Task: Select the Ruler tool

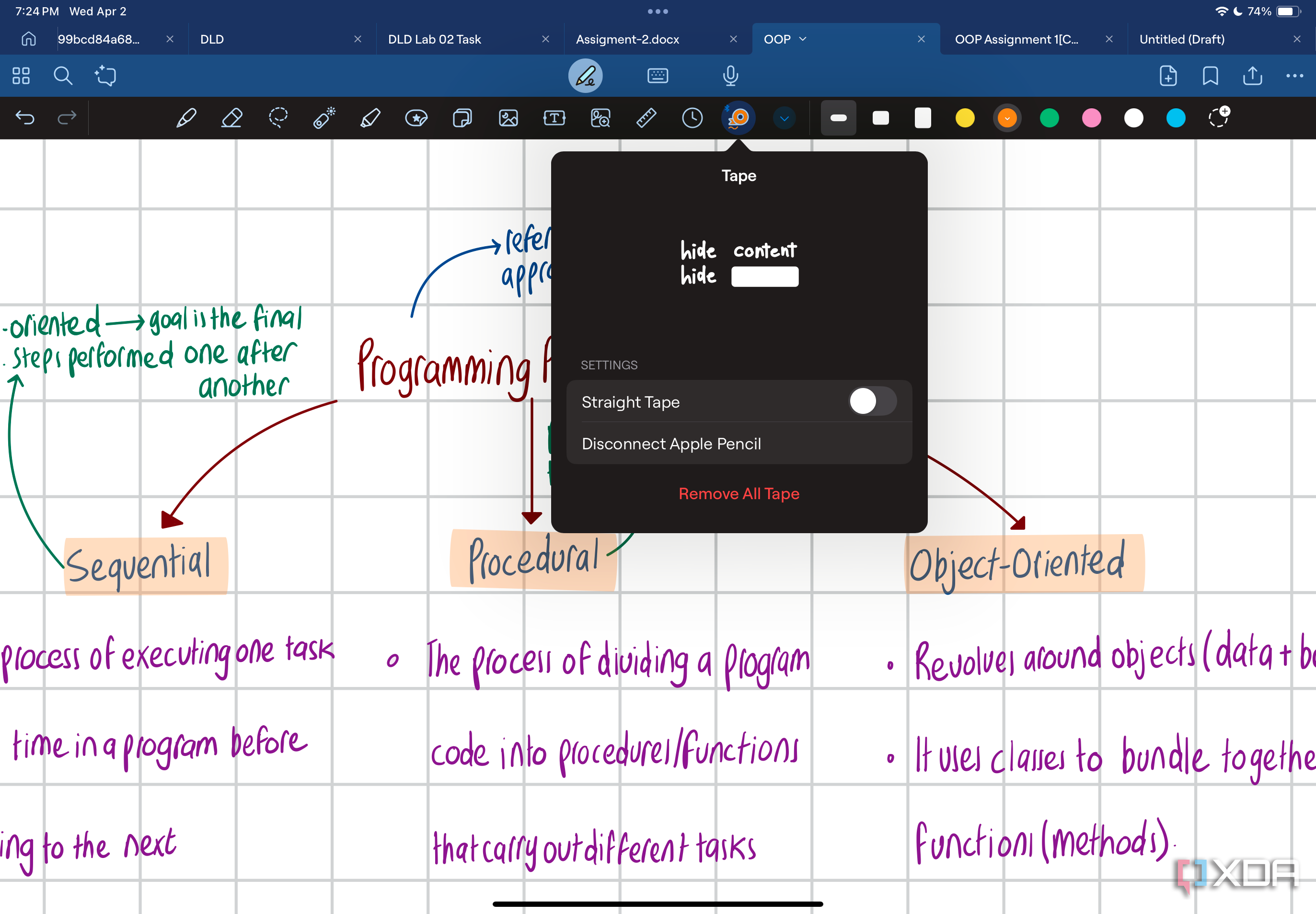Action: 646,118
